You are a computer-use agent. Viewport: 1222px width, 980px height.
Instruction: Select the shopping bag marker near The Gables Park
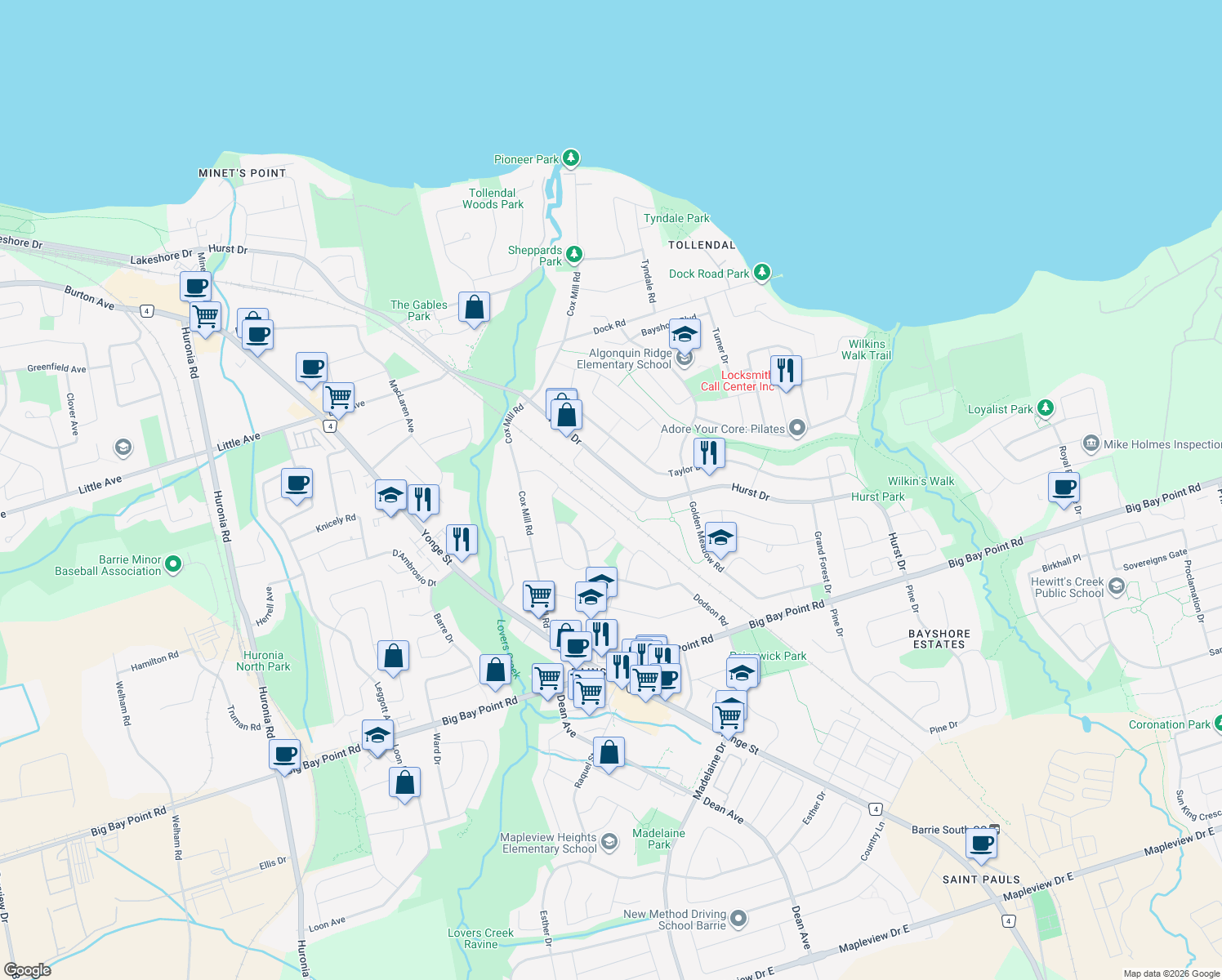[474, 308]
